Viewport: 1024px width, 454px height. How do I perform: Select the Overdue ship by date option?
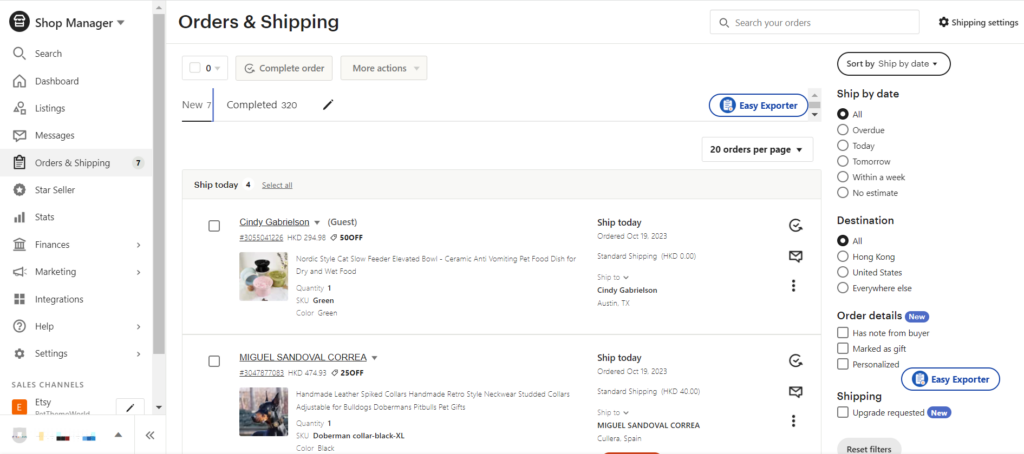pyautogui.click(x=843, y=130)
